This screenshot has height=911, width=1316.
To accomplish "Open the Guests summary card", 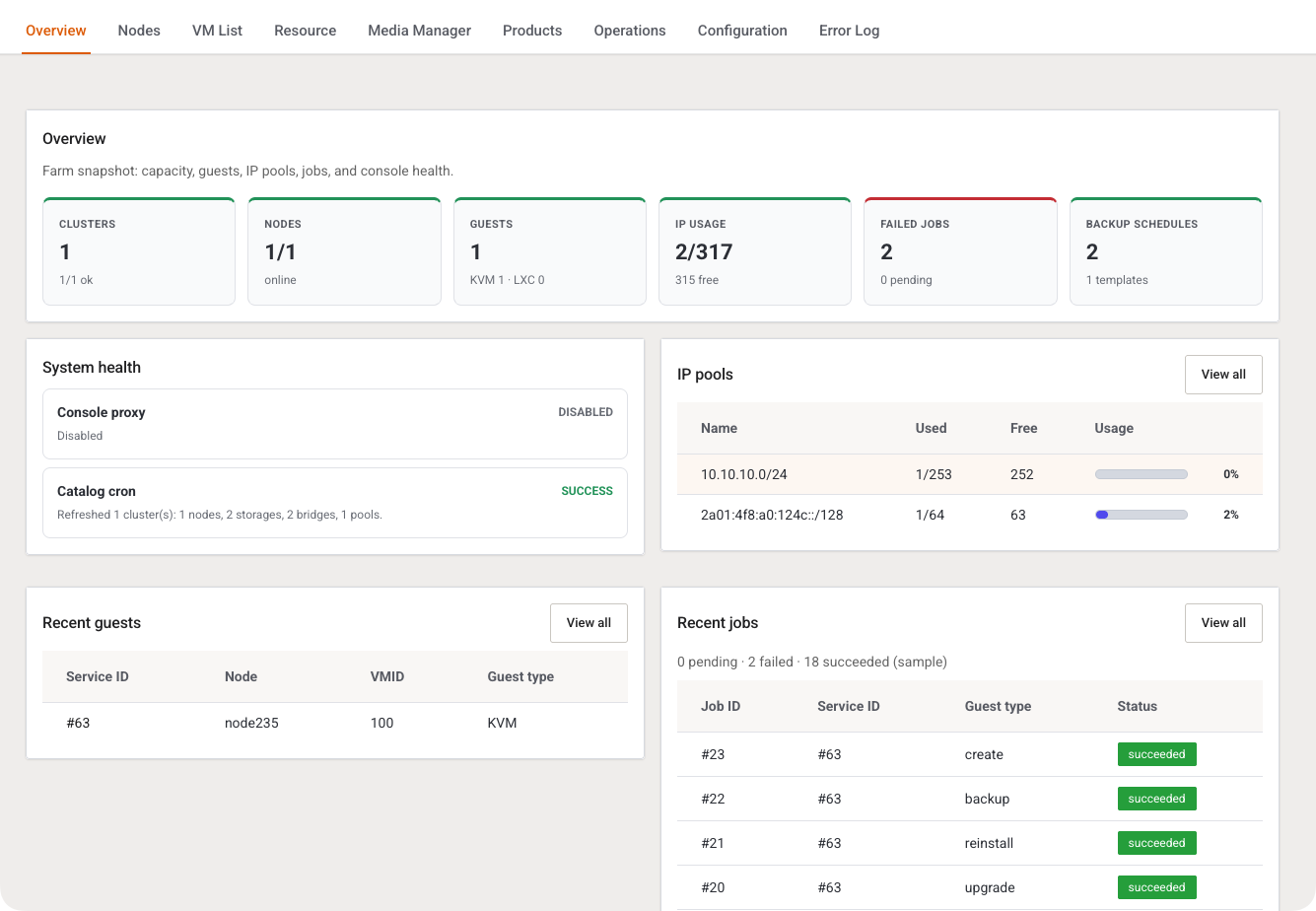I will point(550,251).
